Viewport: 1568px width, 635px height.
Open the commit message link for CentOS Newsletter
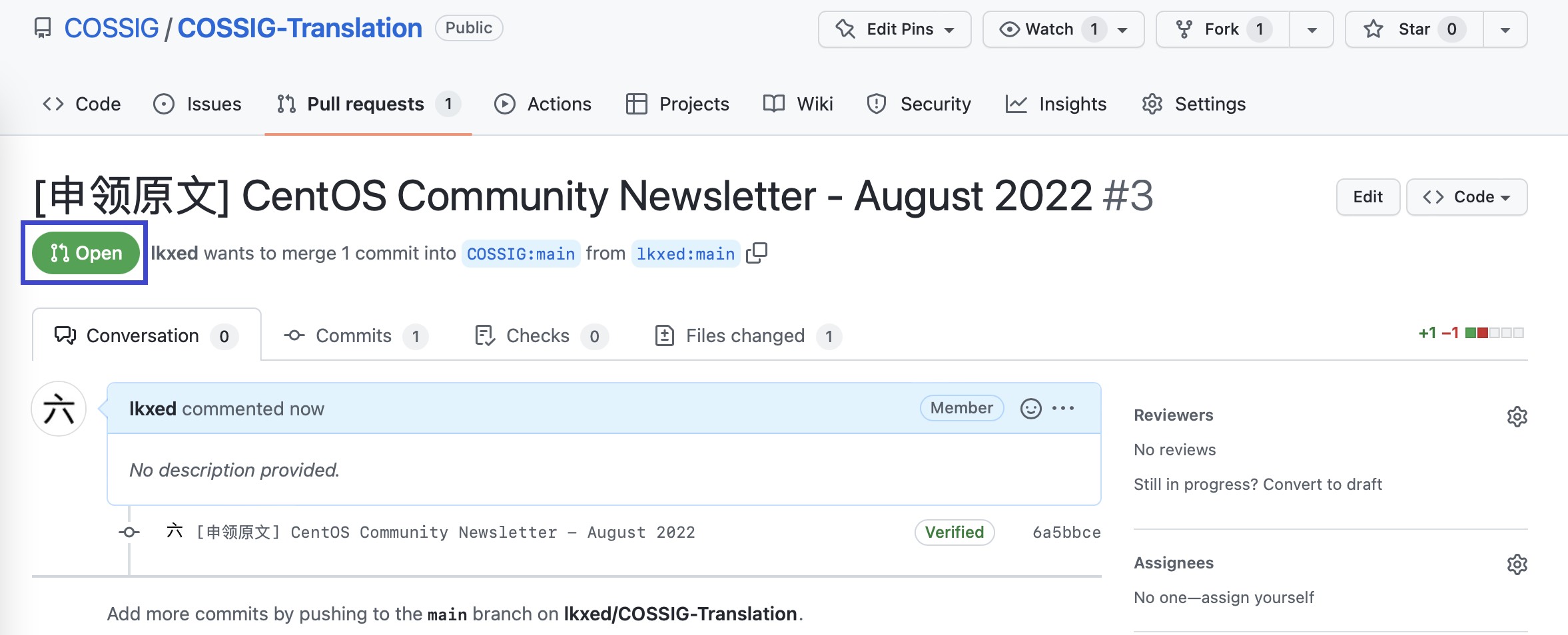pos(446,532)
